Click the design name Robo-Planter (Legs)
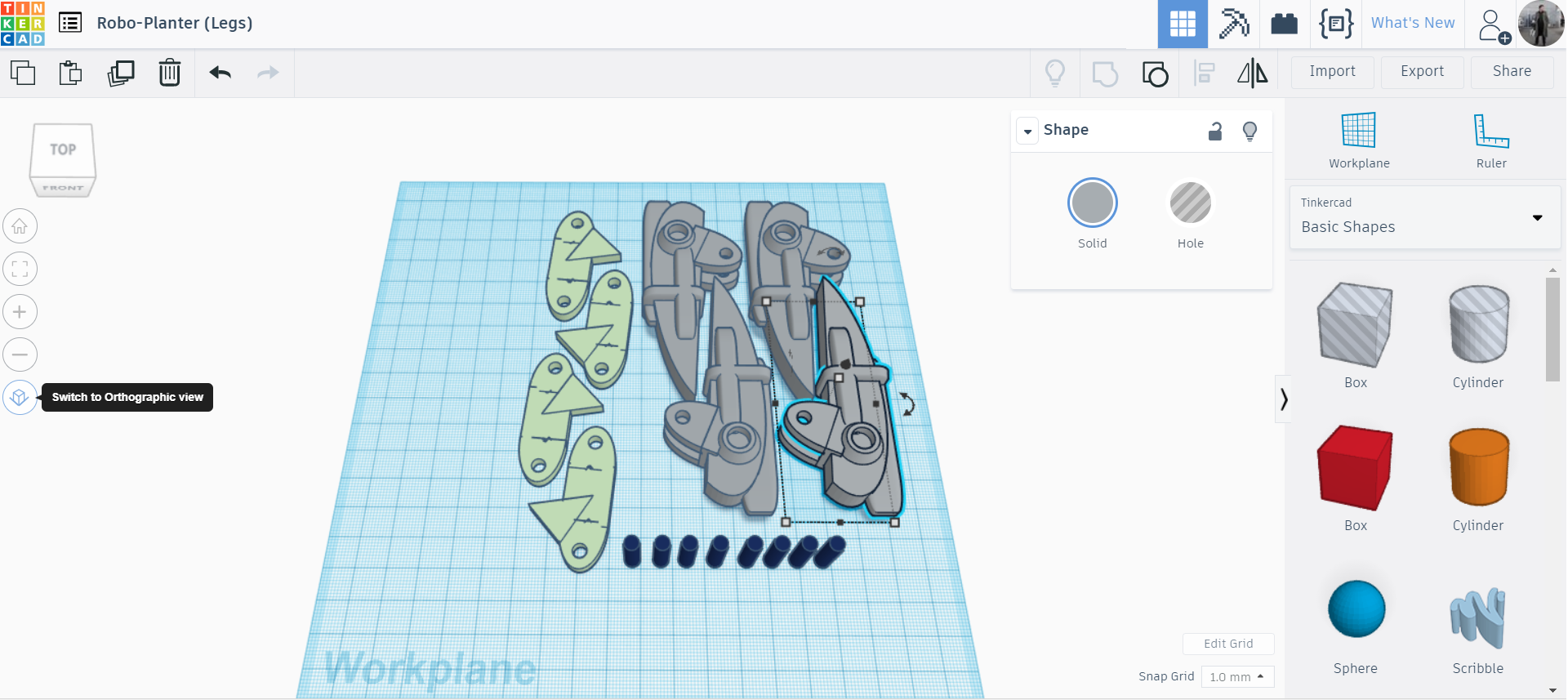Image resolution: width=1568 pixels, height=700 pixels. pyautogui.click(x=175, y=23)
